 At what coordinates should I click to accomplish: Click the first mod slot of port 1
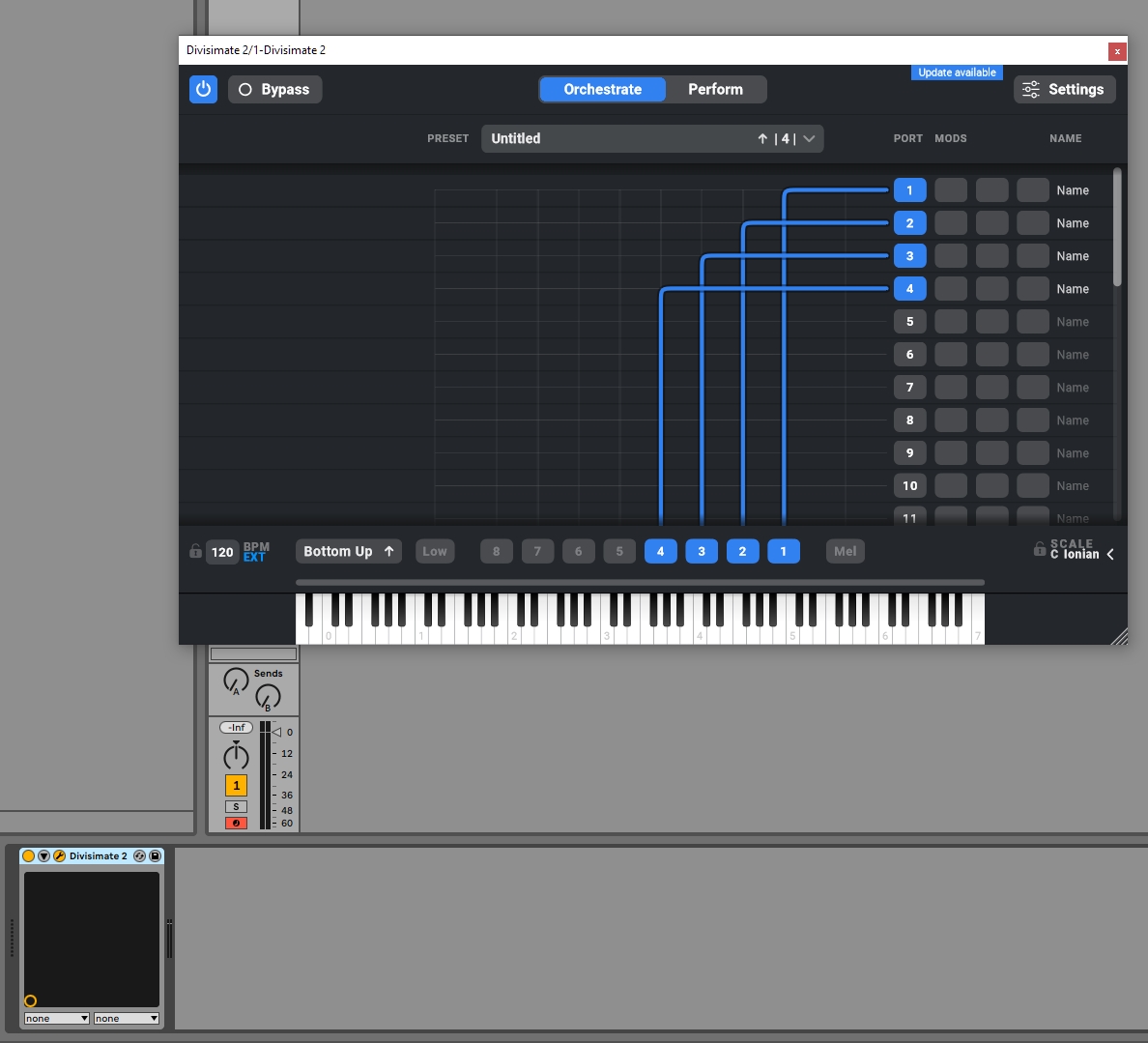click(x=950, y=190)
